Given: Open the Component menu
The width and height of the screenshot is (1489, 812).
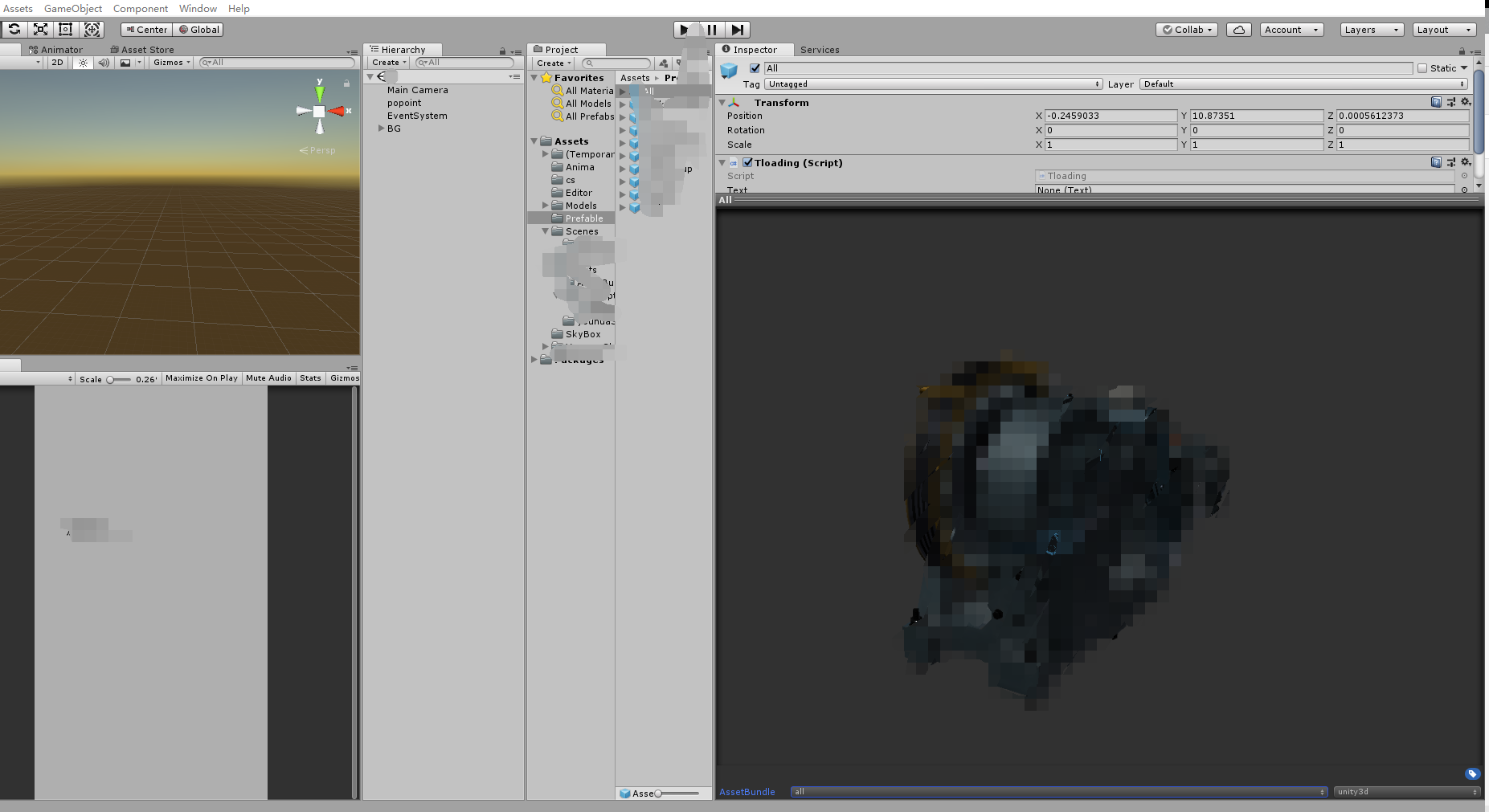Looking at the screenshot, I should coord(141,9).
